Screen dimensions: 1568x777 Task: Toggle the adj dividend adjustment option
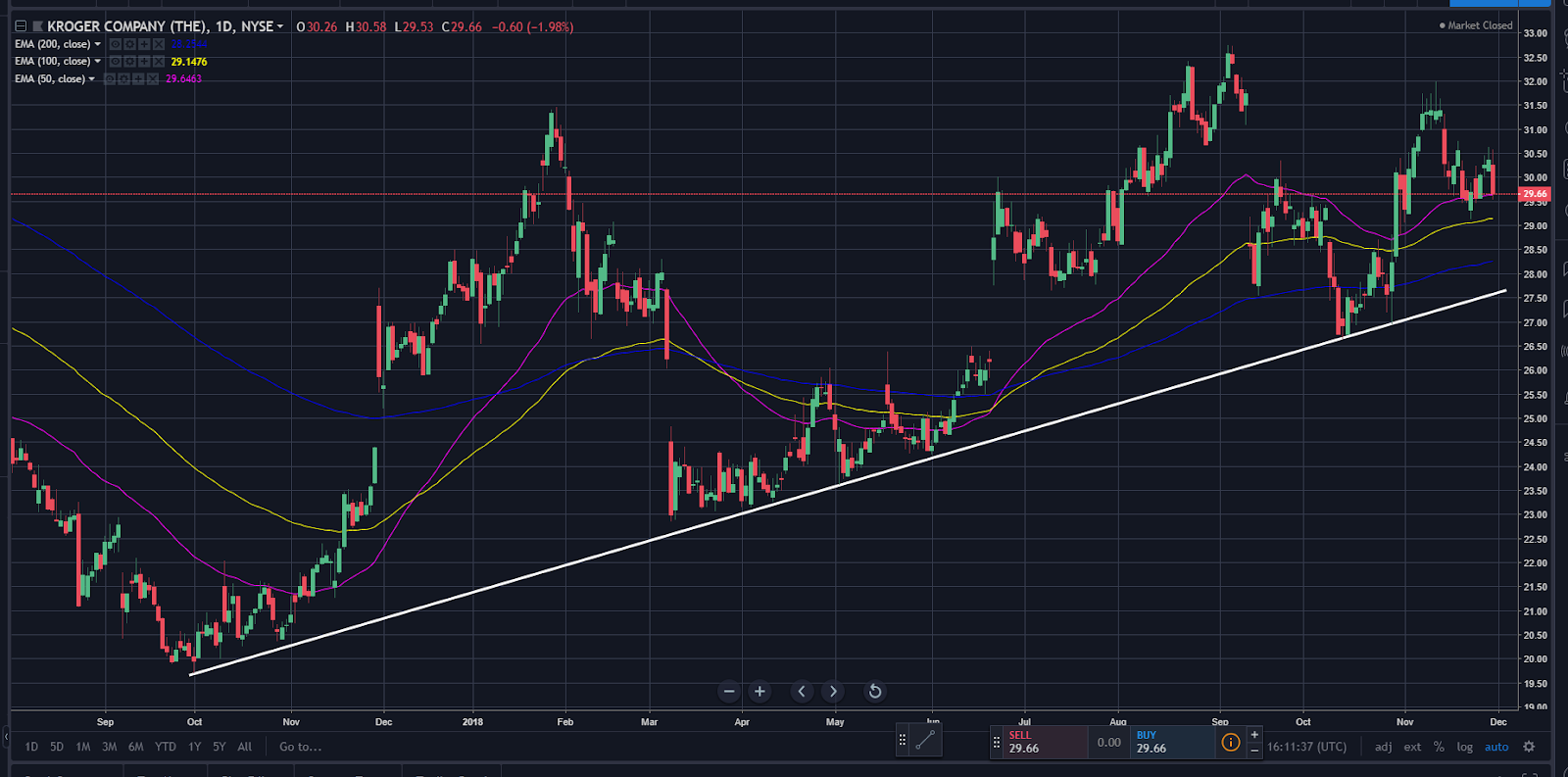pos(1383,747)
